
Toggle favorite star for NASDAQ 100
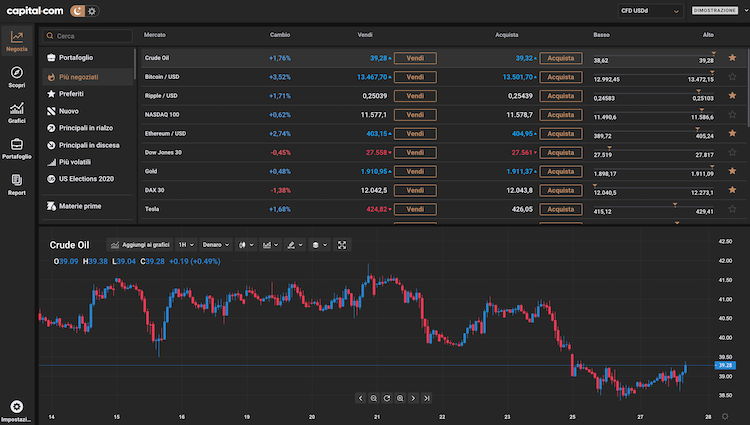coord(732,114)
